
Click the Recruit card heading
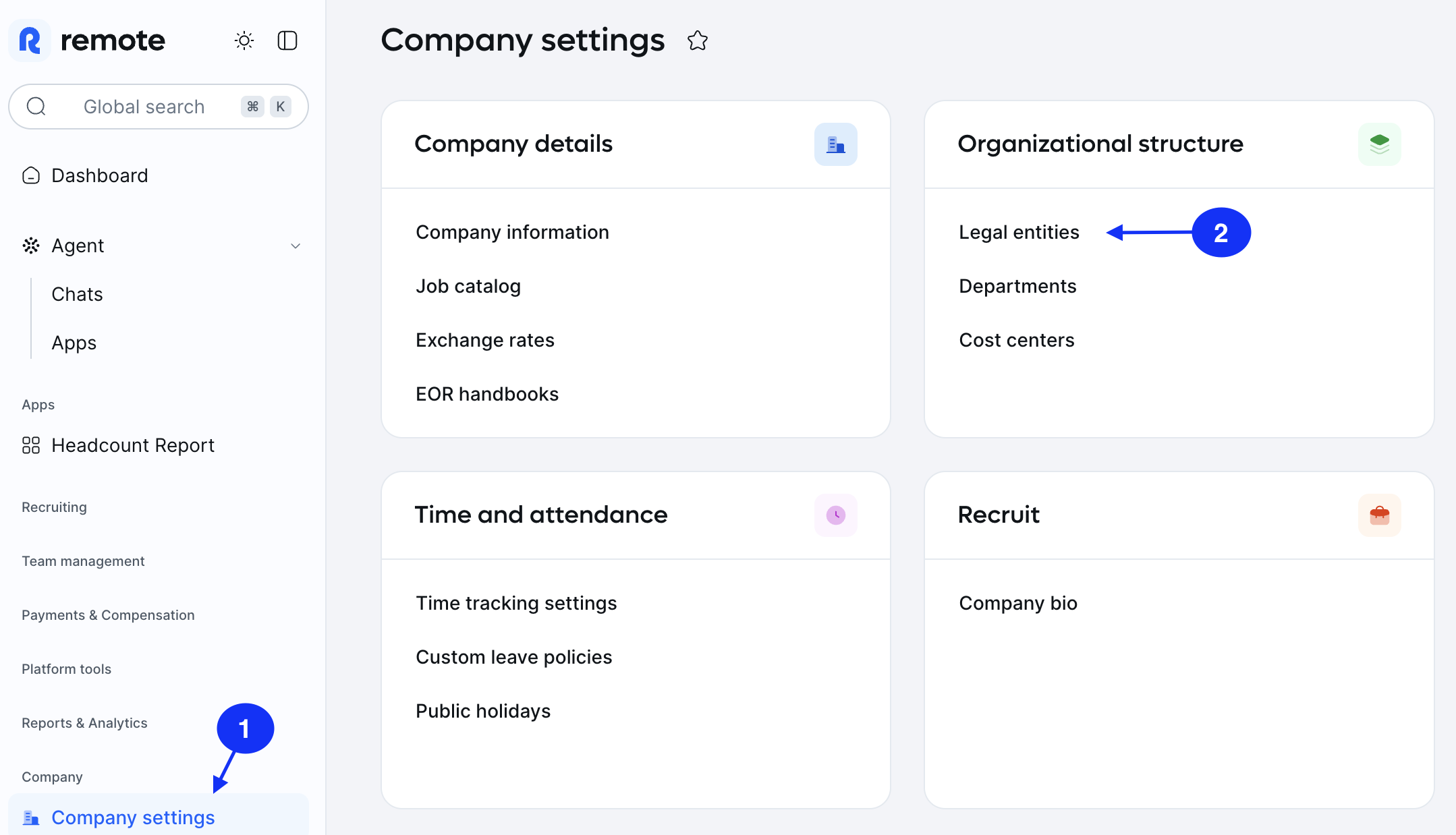(999, 515)
